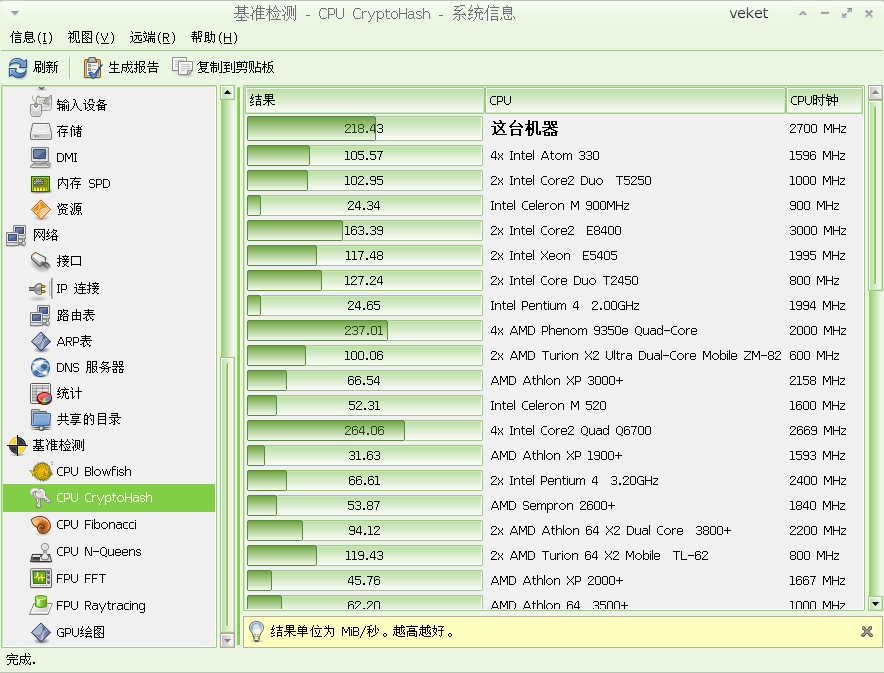
Task: Select the CPU Blowfish fish icon
Action: coord(41,471)
